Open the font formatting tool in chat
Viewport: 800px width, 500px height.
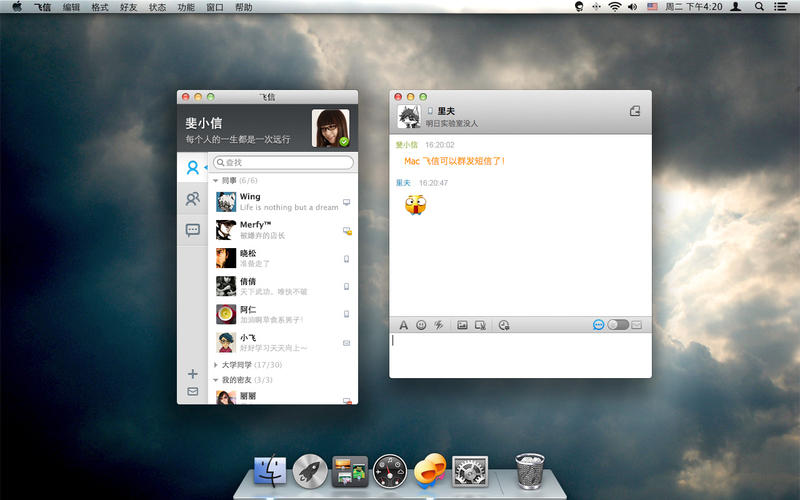click(404, 325)
